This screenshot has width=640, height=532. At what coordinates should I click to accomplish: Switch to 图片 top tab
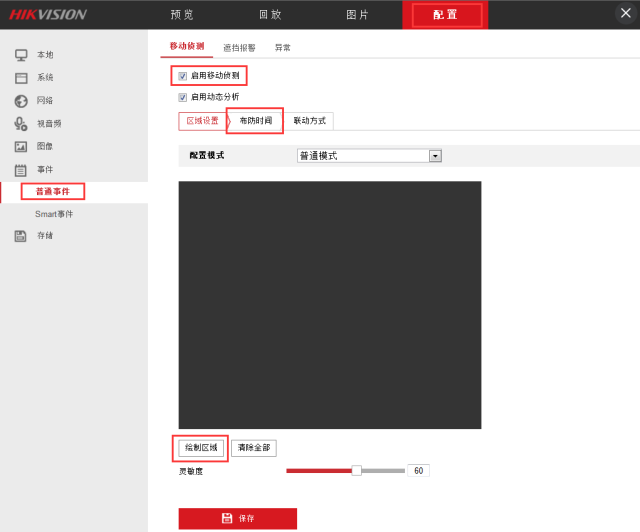[357, 15]
